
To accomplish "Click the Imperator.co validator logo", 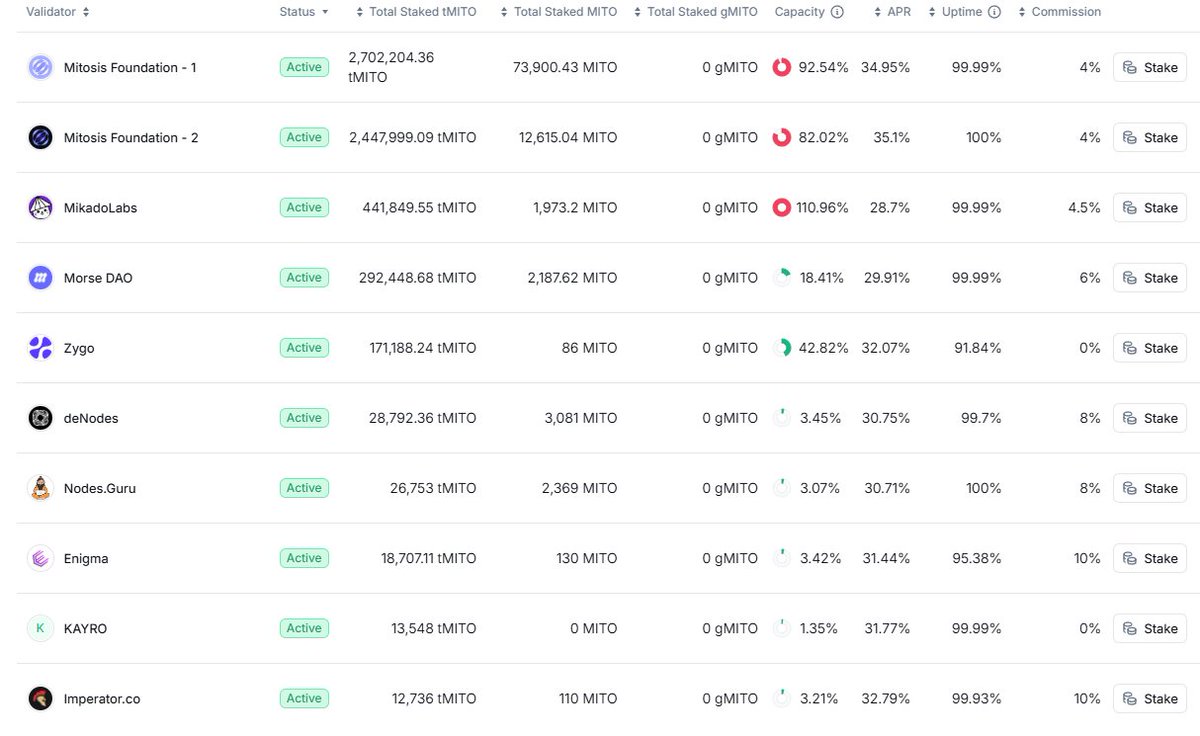I will [40, 698].
